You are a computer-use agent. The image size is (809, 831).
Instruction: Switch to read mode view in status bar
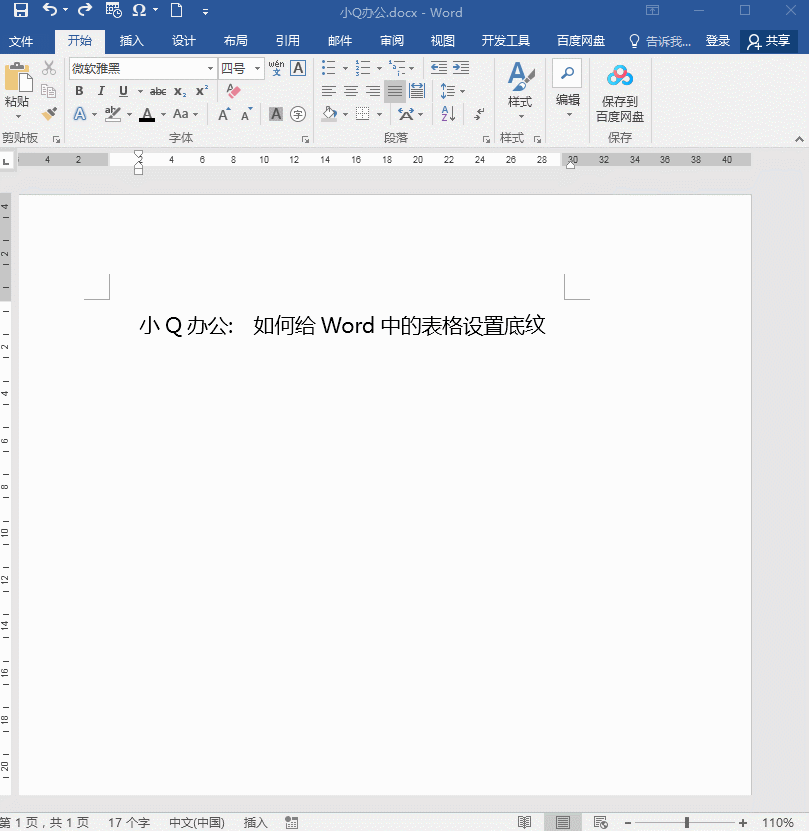coord(524,822)
